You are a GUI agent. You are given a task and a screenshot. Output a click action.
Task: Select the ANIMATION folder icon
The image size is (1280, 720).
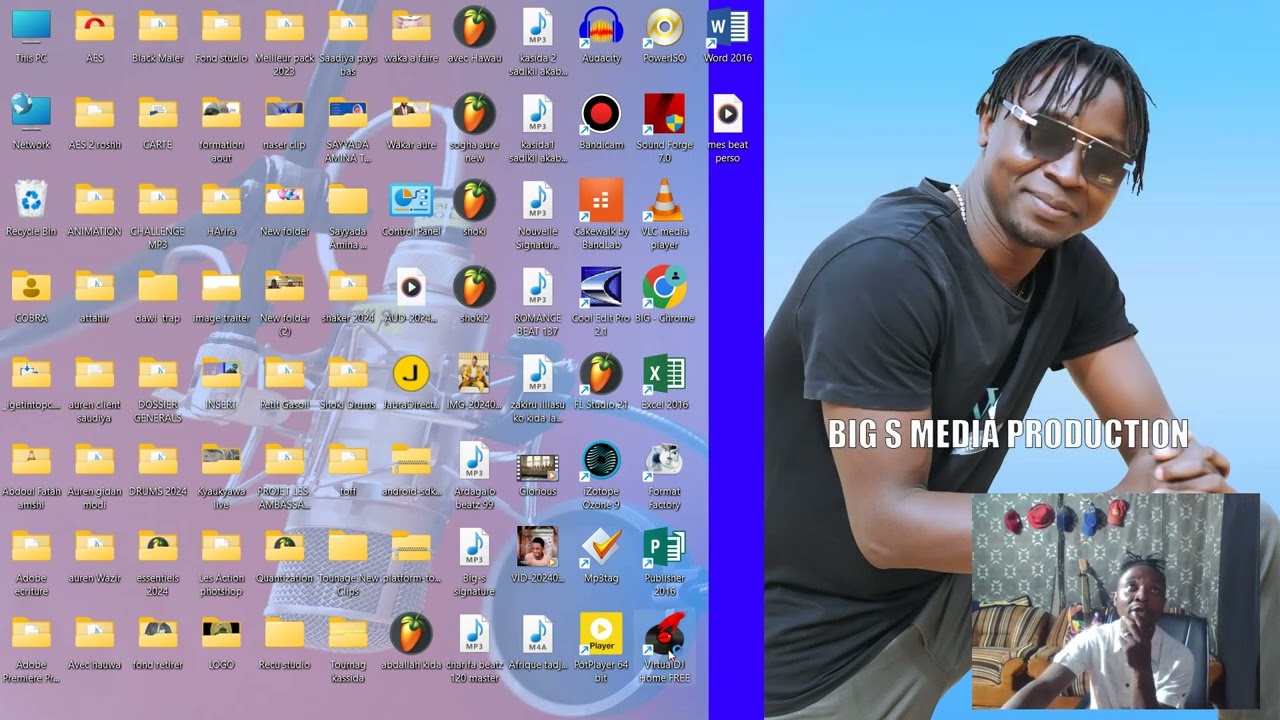95,201
